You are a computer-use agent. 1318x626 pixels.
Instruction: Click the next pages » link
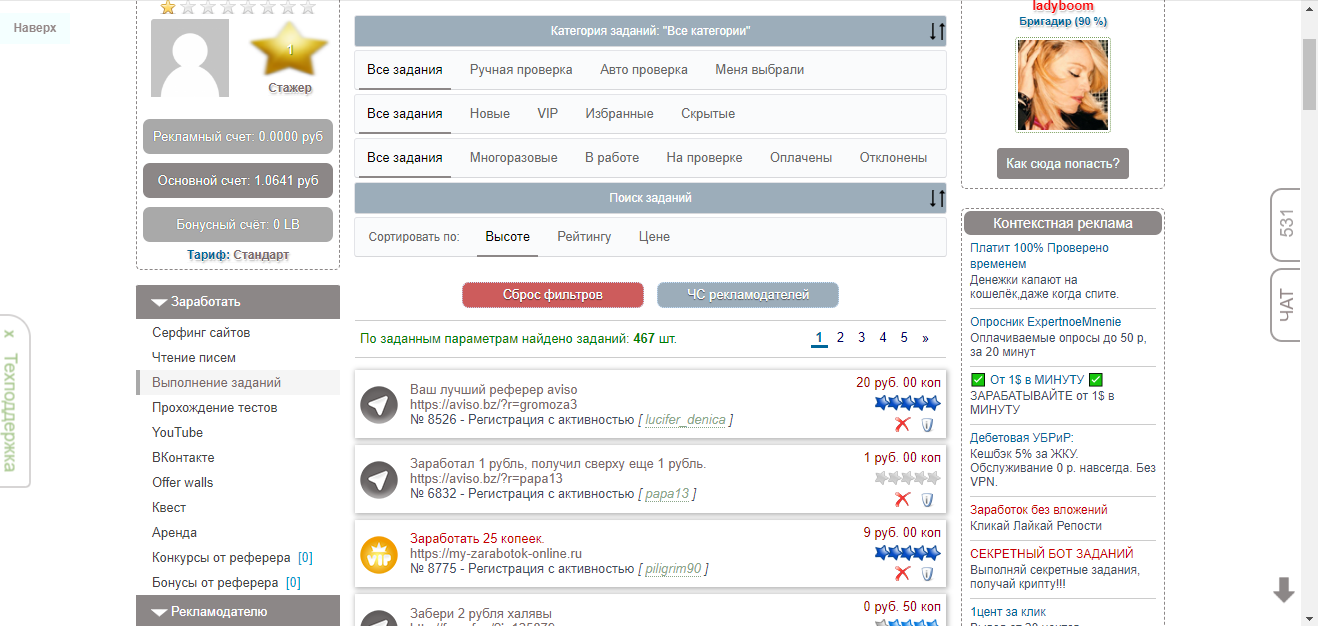coord(925,338)
